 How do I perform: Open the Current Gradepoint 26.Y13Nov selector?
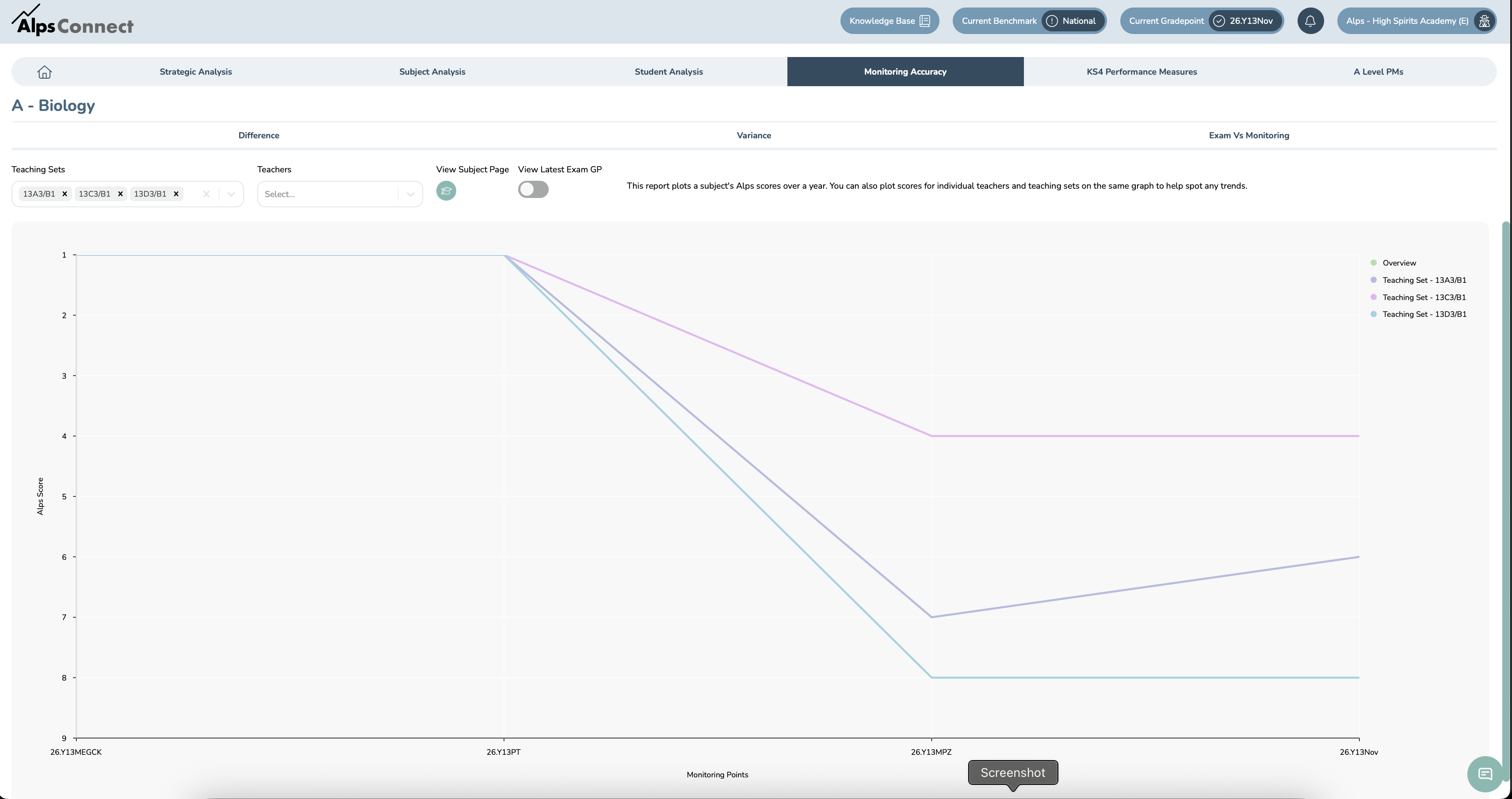pos(1202,21)
